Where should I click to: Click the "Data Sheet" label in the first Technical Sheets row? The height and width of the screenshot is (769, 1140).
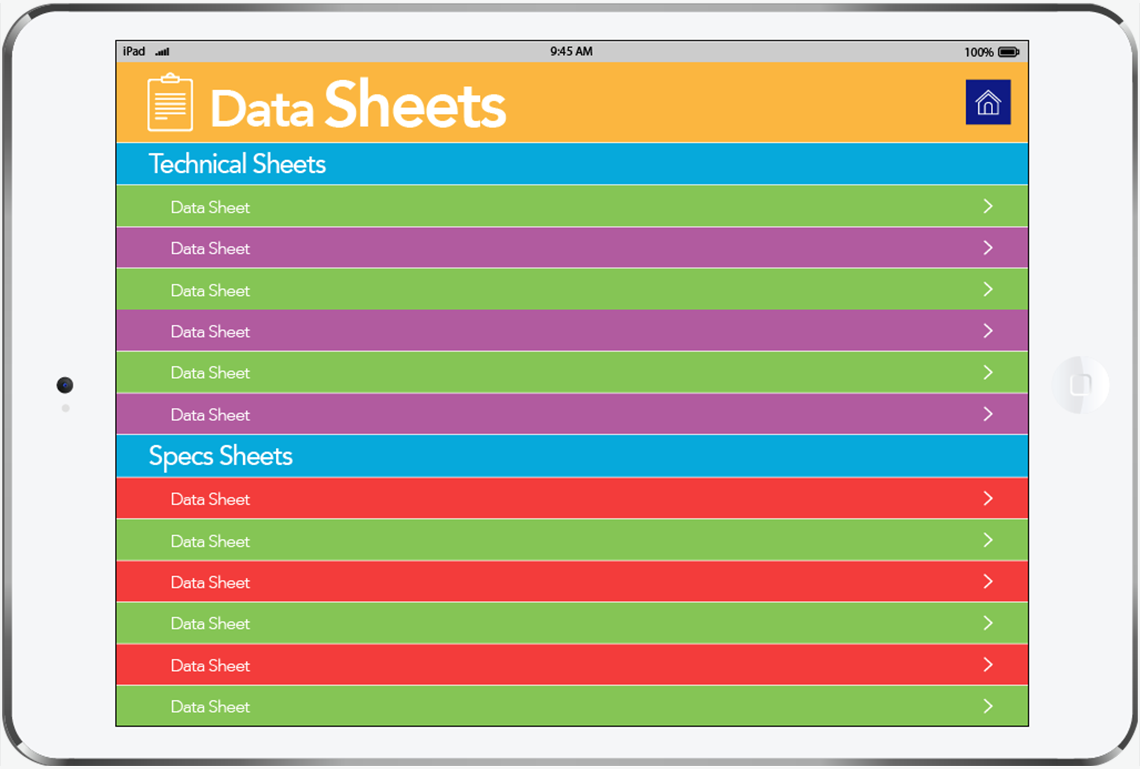[x=210, y=207]
